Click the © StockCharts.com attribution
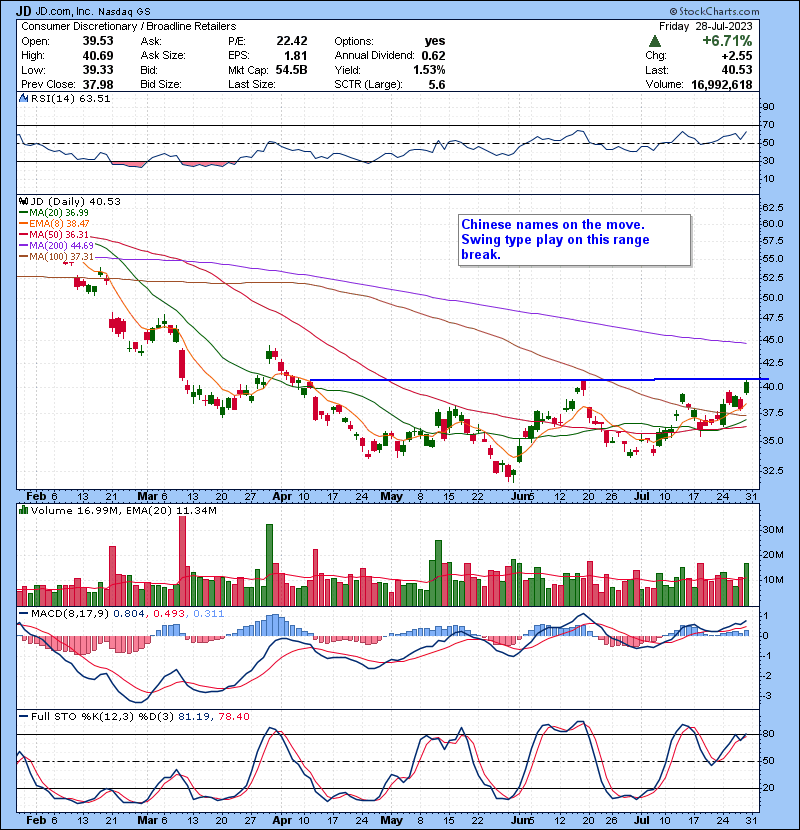The width and height of the screenshot is (800, 830). point(714,11)
